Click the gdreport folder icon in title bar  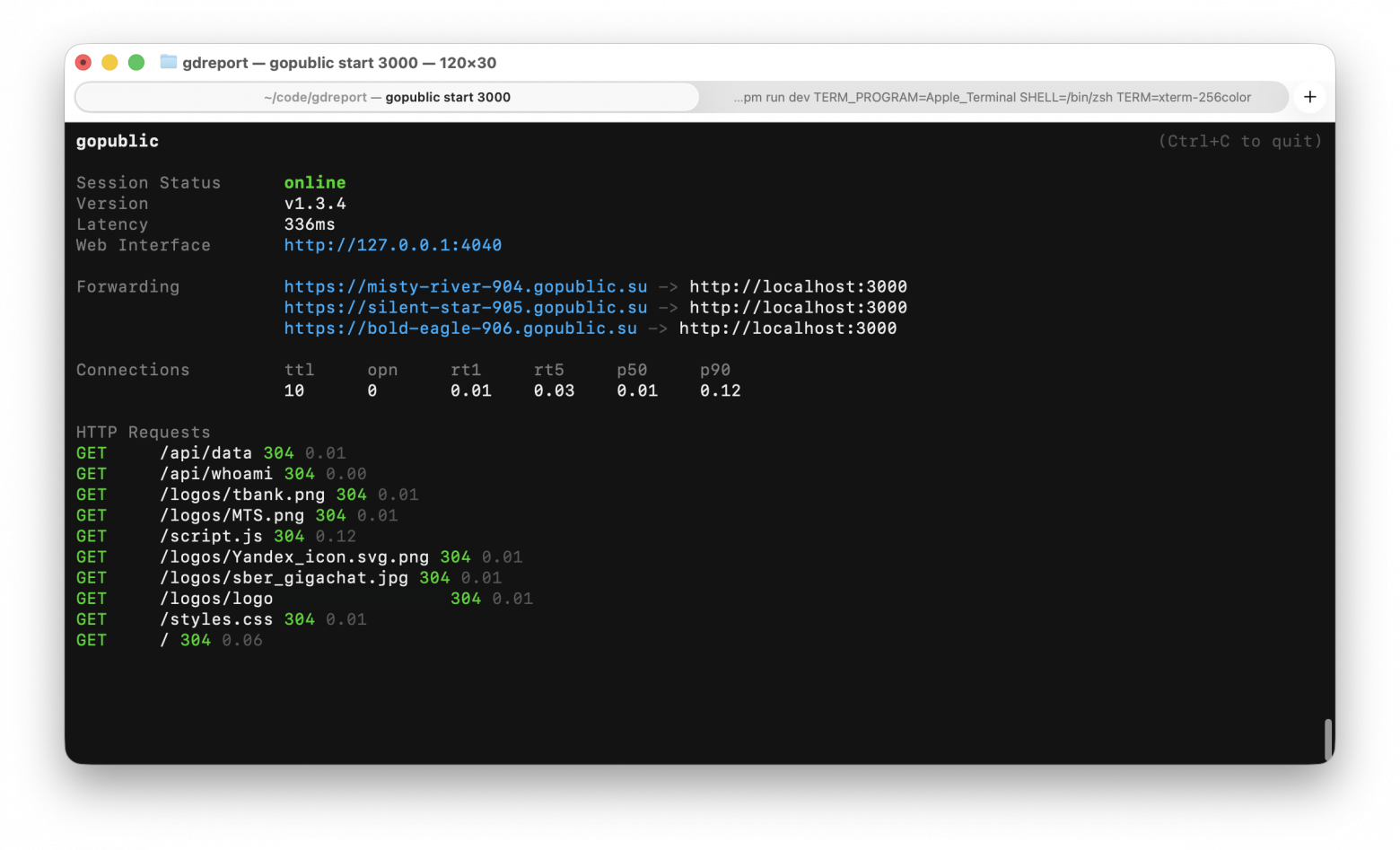coord(168,62)
